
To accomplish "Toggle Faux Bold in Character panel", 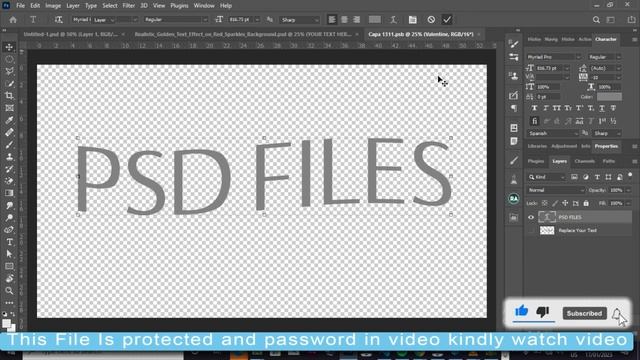I will (534, 108).
